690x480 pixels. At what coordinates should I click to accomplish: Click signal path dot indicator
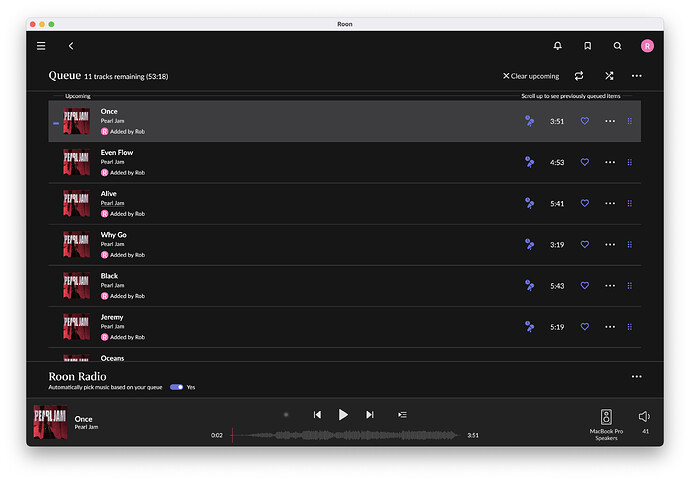point(286,414)
